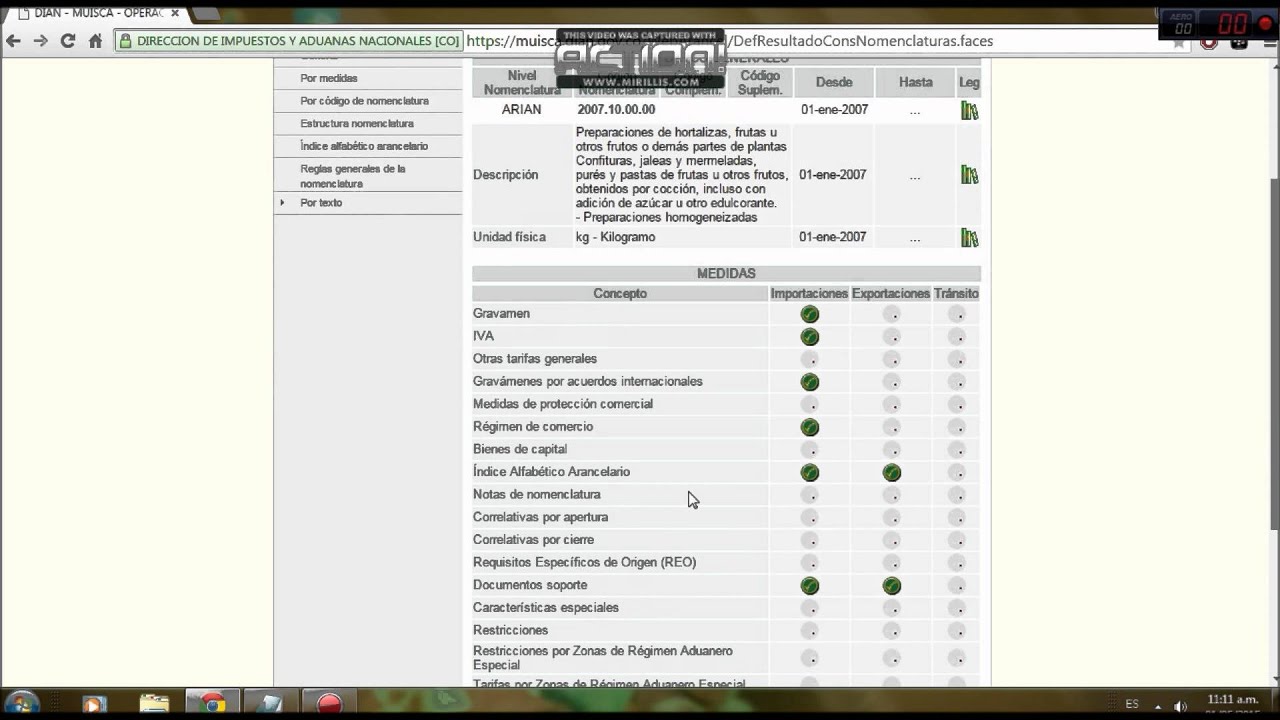Click the Exportaciones column header
This screenshot has width=1280, height=720.
tap(891, 294)
